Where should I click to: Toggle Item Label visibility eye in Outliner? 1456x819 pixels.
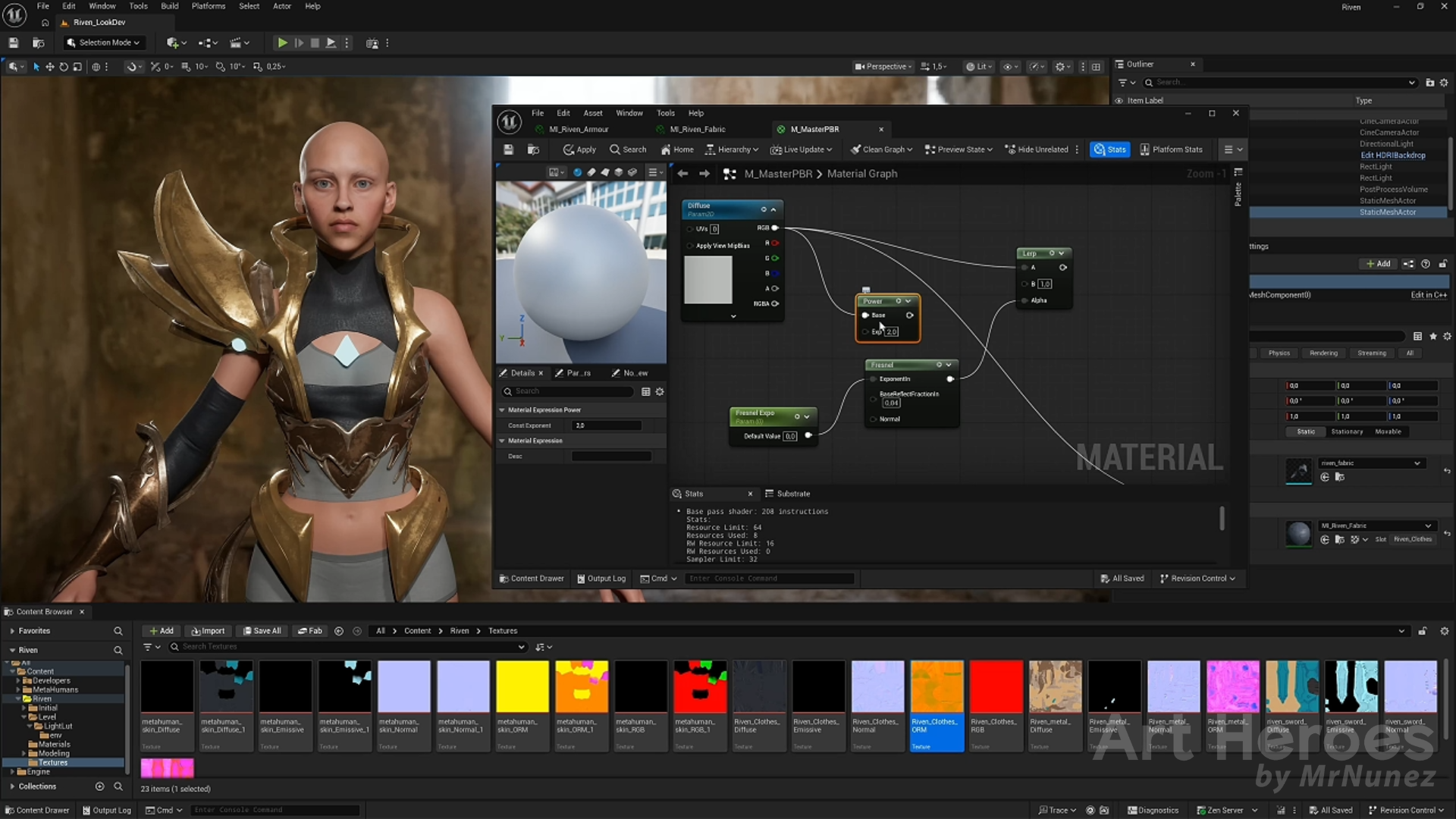1119,100
